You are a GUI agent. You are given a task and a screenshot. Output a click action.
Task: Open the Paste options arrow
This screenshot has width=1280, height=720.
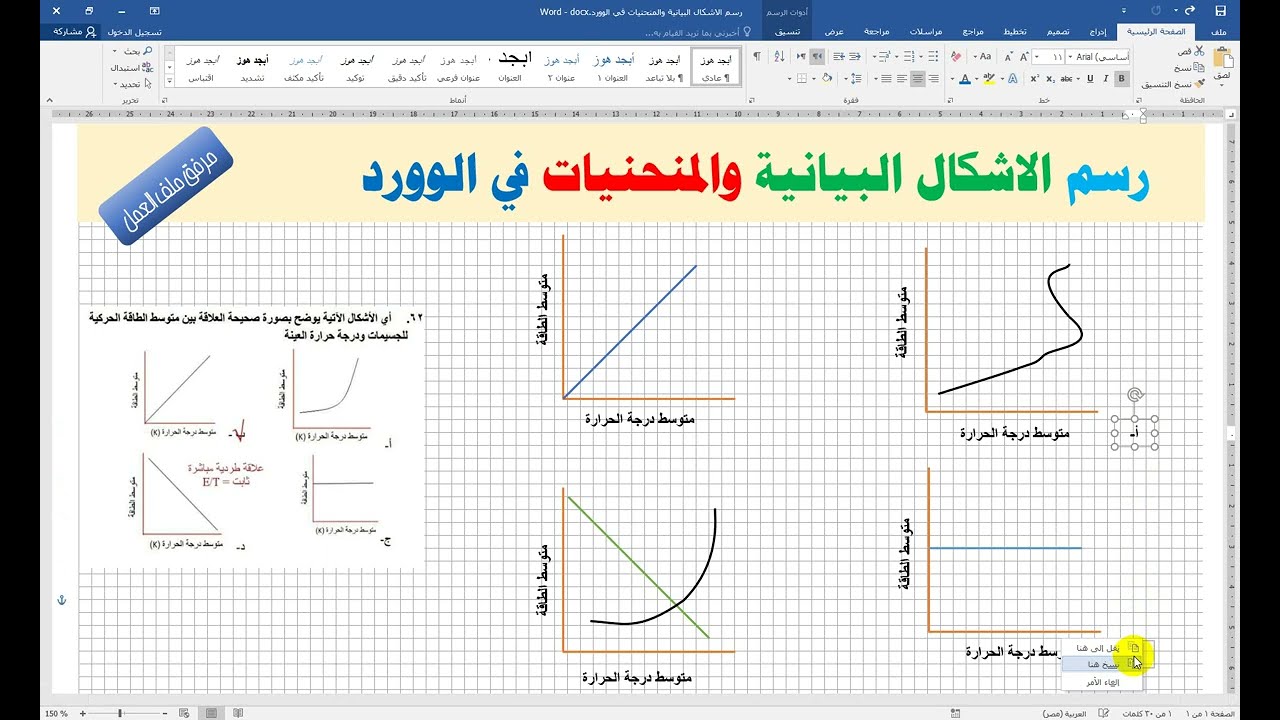(1222, 85)
